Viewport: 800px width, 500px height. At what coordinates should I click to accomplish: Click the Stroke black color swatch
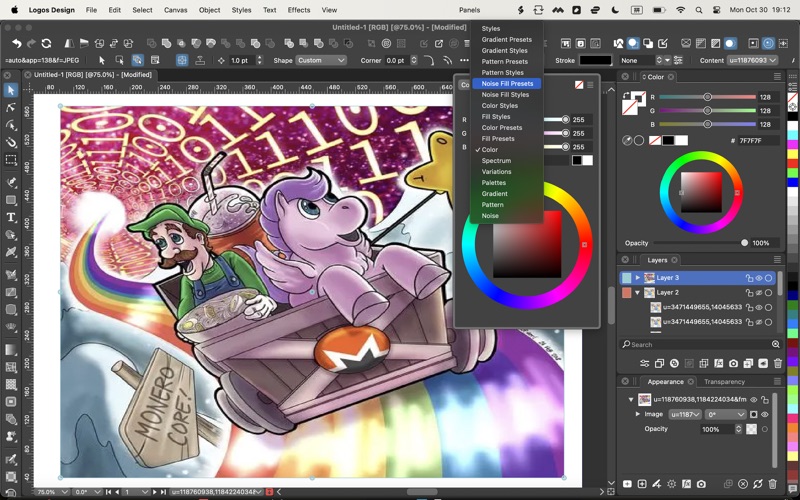point(595,60)
